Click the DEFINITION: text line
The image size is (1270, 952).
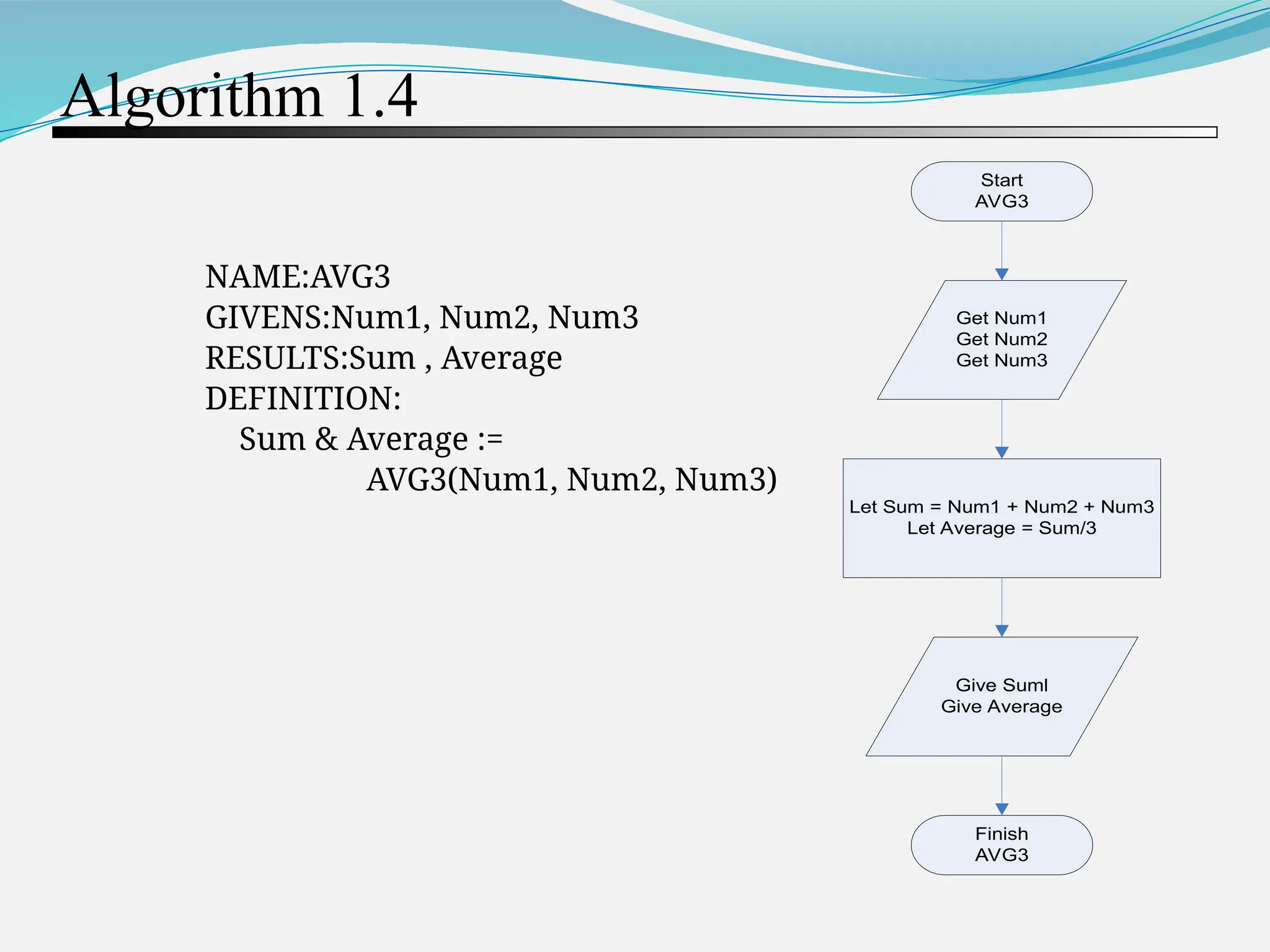point(303,399)
